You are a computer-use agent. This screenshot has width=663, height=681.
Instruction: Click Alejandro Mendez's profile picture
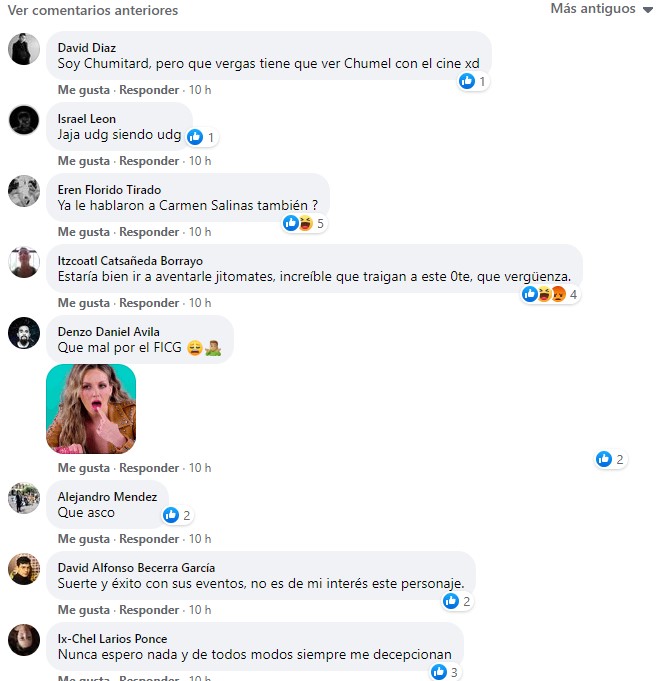(x=24, y=498)
